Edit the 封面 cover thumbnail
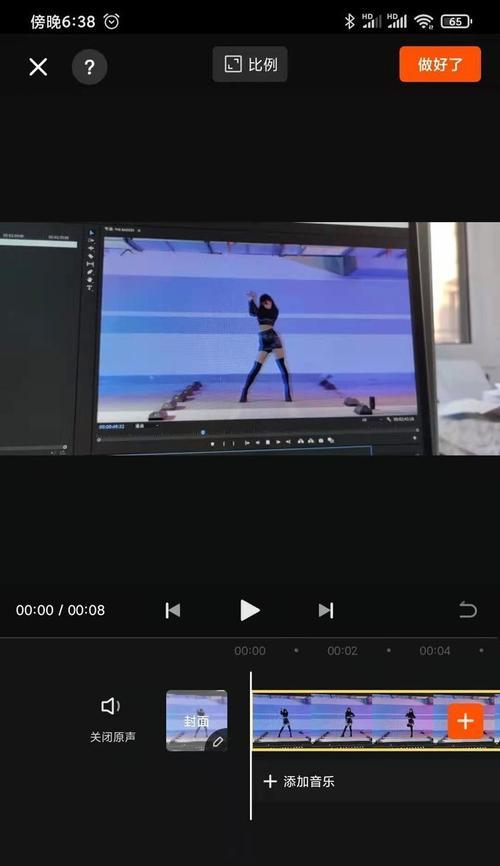The height and width of the screenshot is (866, 500). click(197, 720)
